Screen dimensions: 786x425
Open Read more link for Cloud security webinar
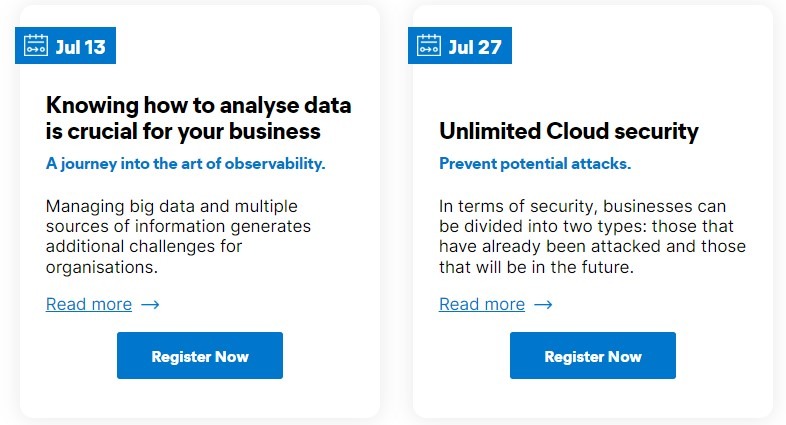coord(482,304)
